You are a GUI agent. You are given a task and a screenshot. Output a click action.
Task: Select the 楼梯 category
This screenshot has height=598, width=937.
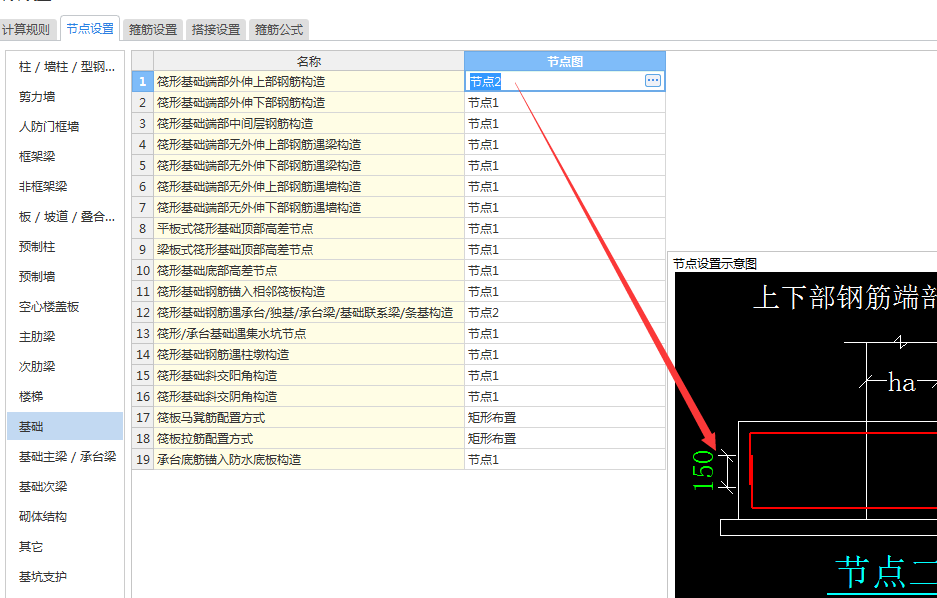point(66,396)
